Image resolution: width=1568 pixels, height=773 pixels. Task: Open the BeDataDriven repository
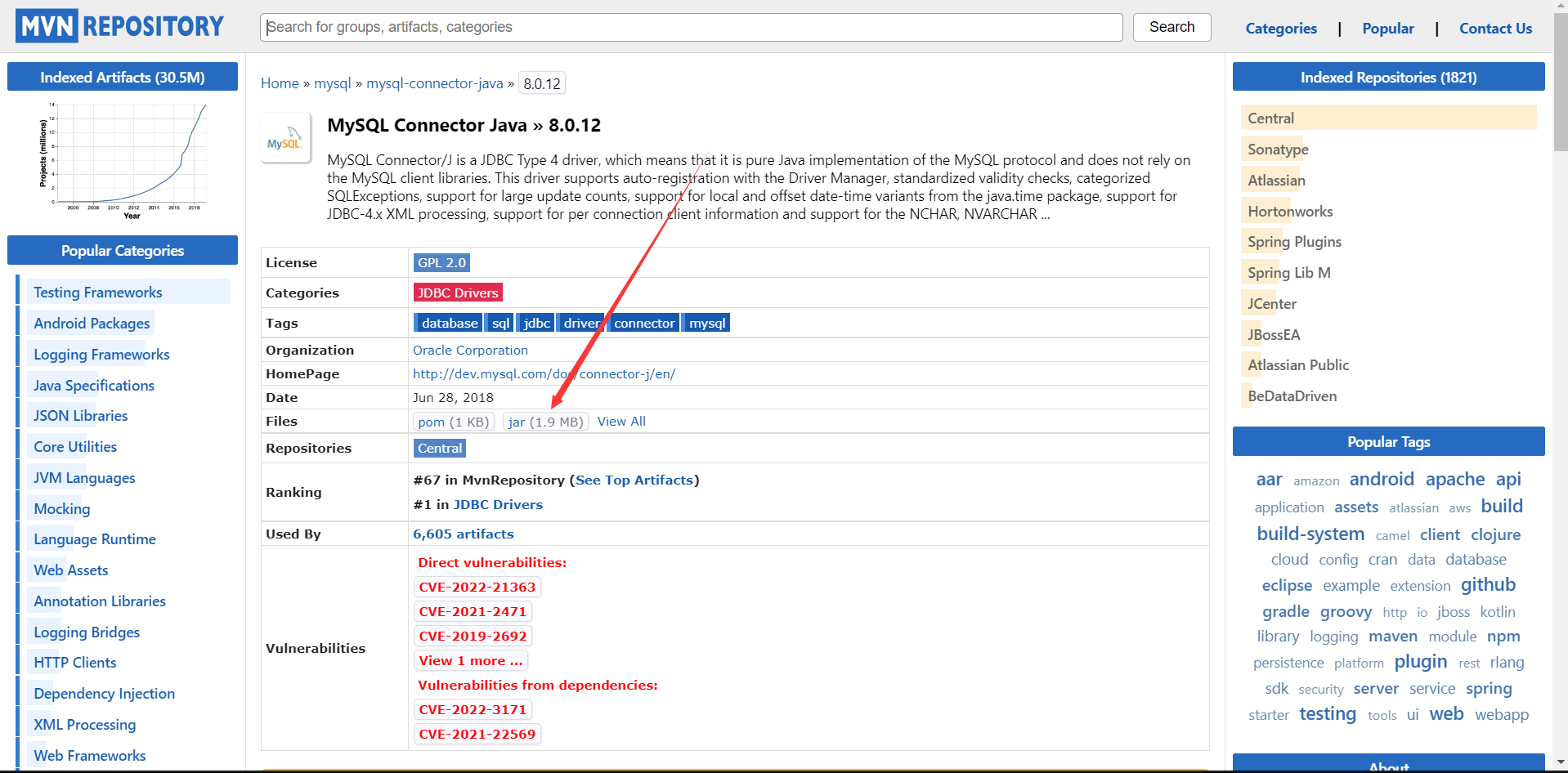1292,396
